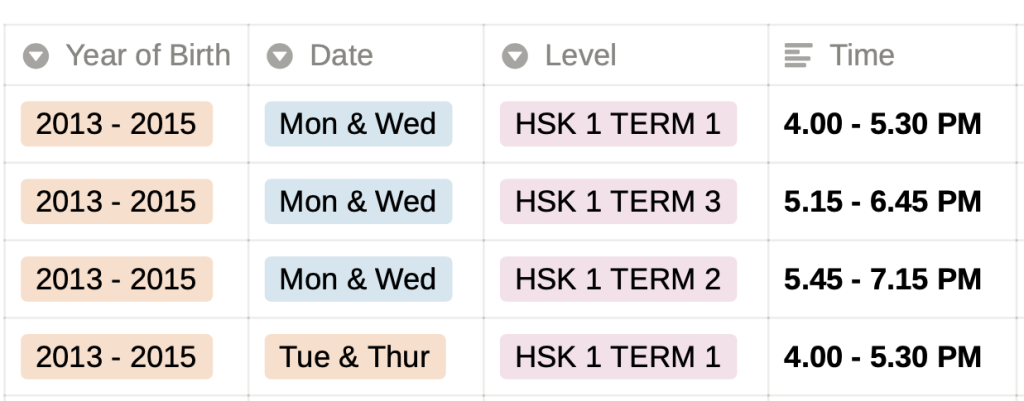Open the Year of Birth column header
Screen dimensions: 1024x401
pos(126,56)
